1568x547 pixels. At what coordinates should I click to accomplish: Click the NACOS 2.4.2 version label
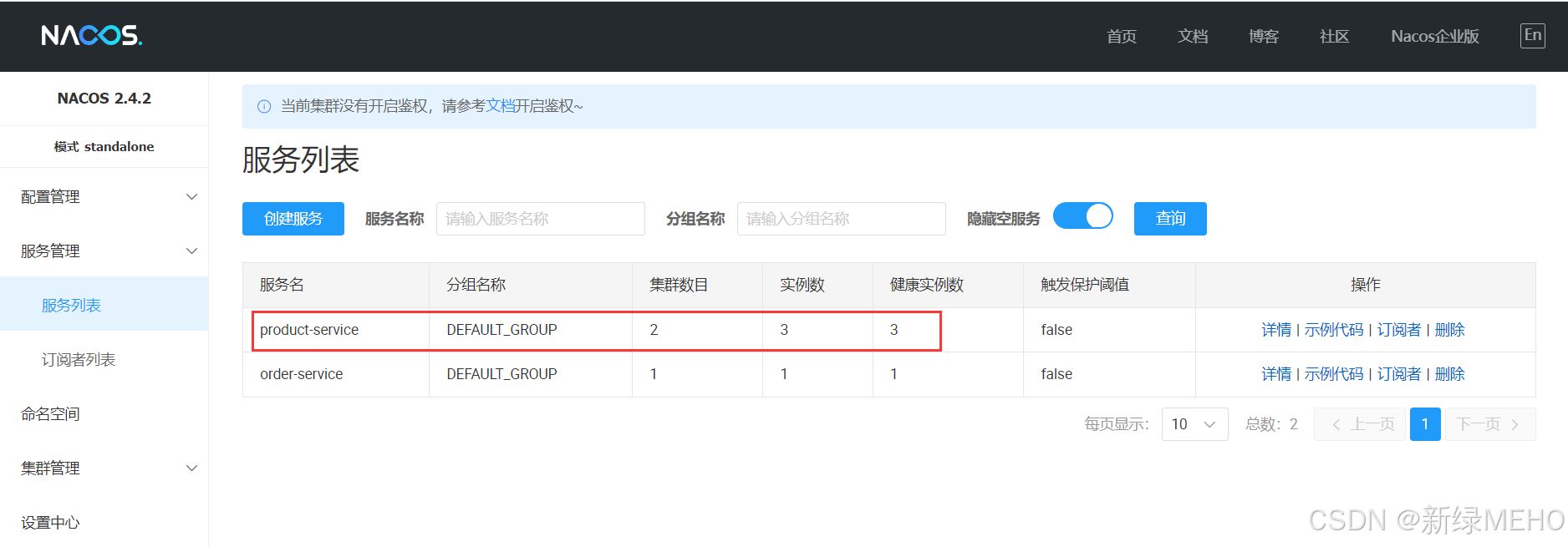[x=104, y=99]
